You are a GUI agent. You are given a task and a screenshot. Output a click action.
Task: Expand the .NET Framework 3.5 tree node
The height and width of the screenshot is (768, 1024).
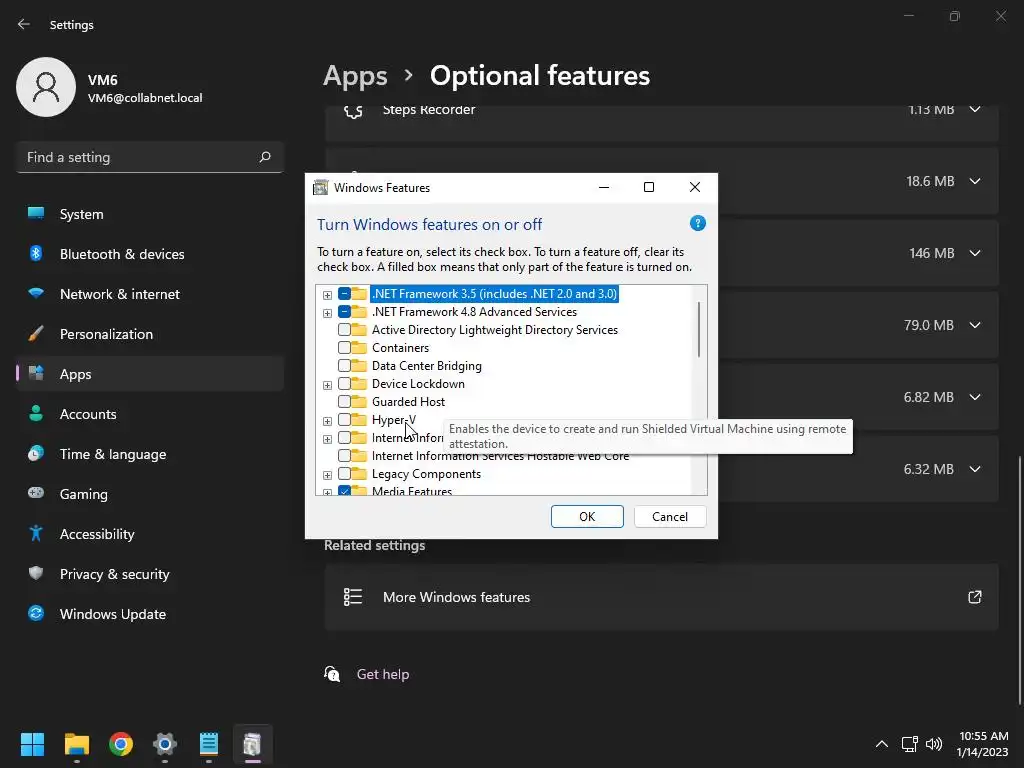(327, 295)
